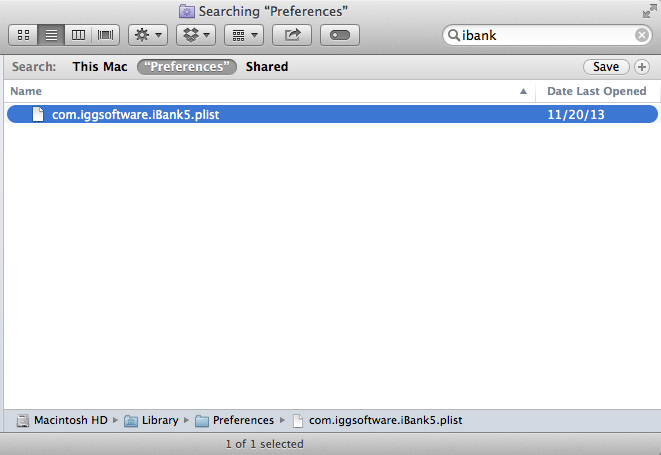
Task: Sort by the Name column header
Action: click(269, 91)
